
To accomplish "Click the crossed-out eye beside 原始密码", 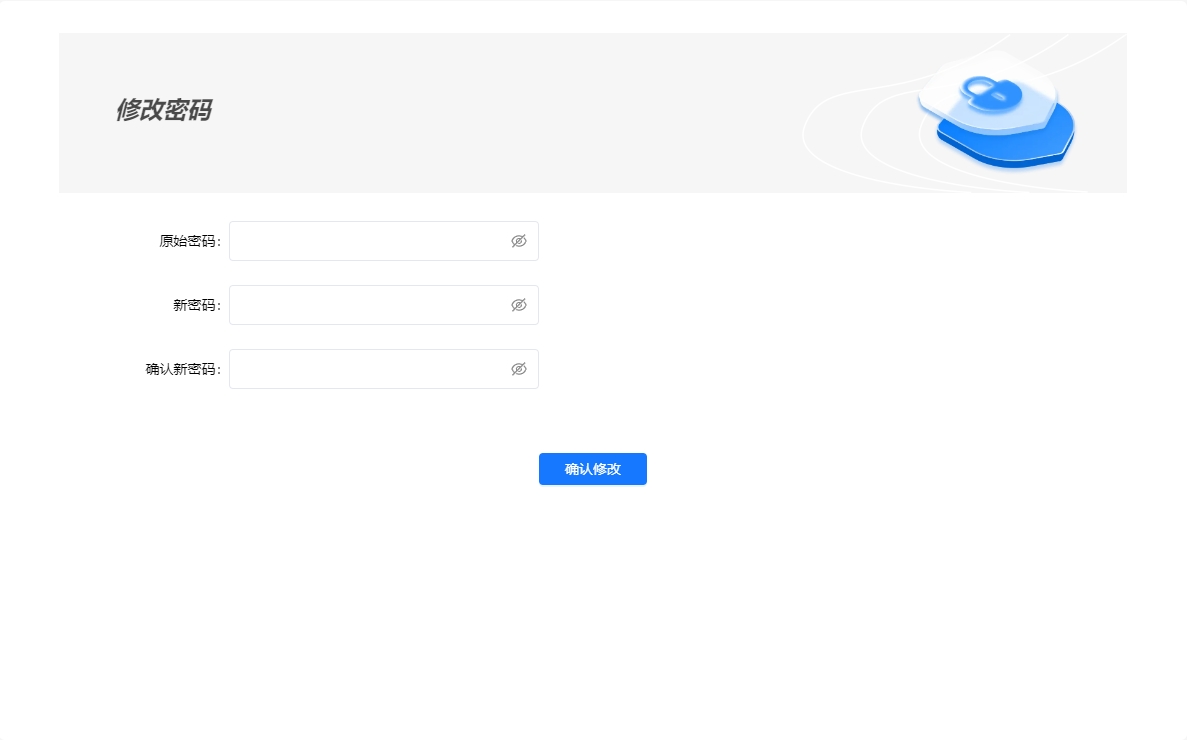I will pyautogui.click(x=518, y=241).
